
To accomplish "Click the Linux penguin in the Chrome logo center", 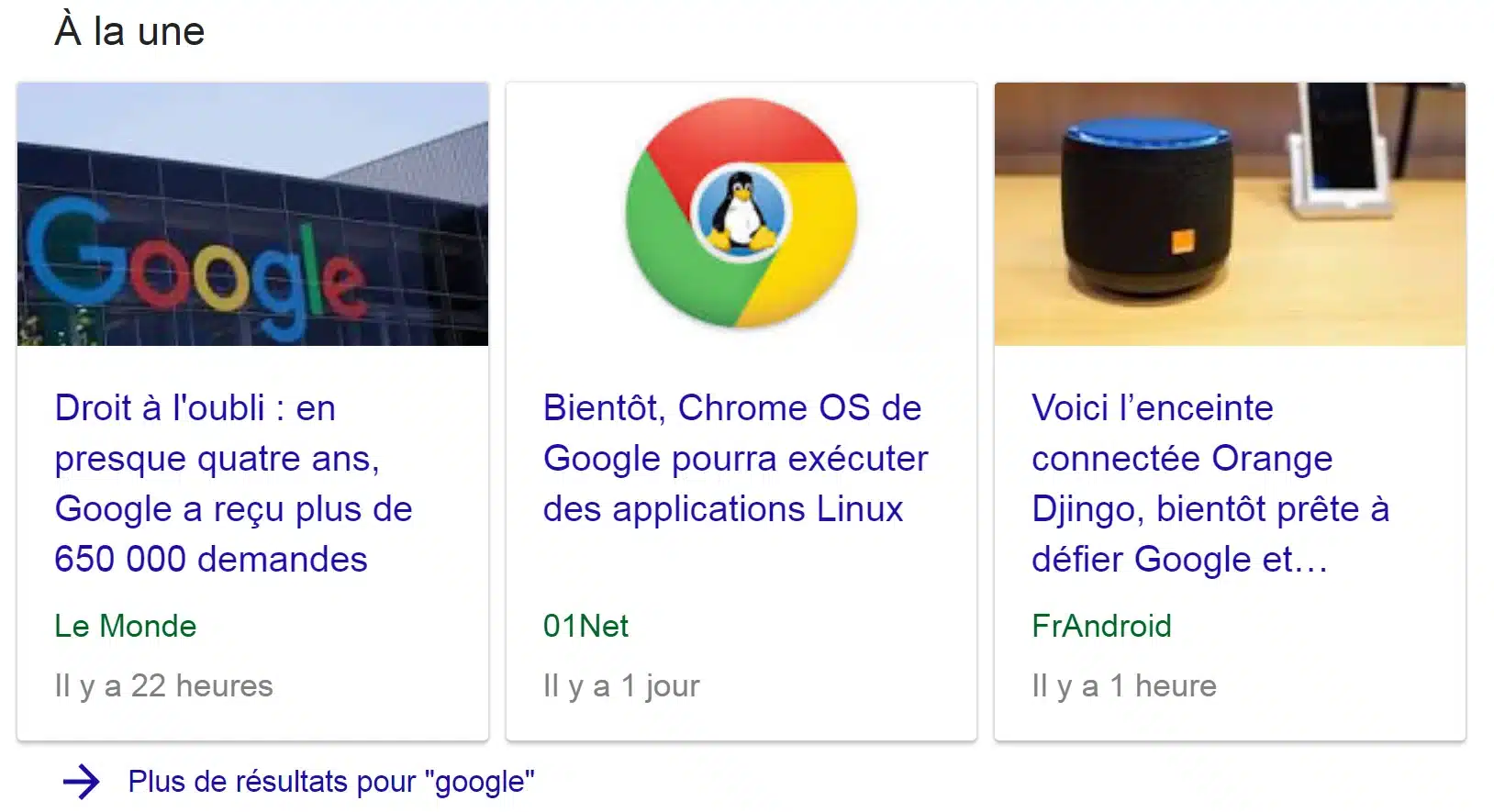I will [x=741, y=214].
